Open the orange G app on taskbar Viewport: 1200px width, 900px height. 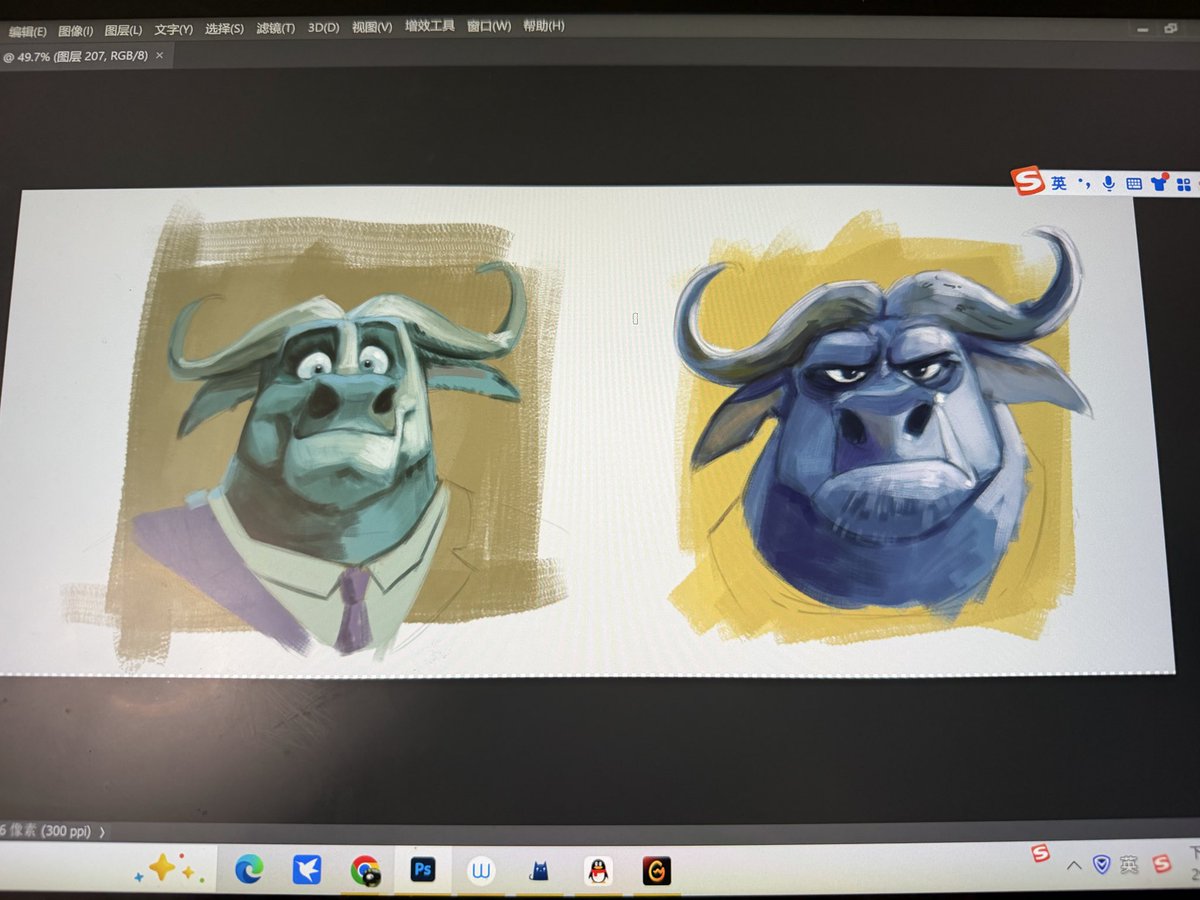coord(656,871)
